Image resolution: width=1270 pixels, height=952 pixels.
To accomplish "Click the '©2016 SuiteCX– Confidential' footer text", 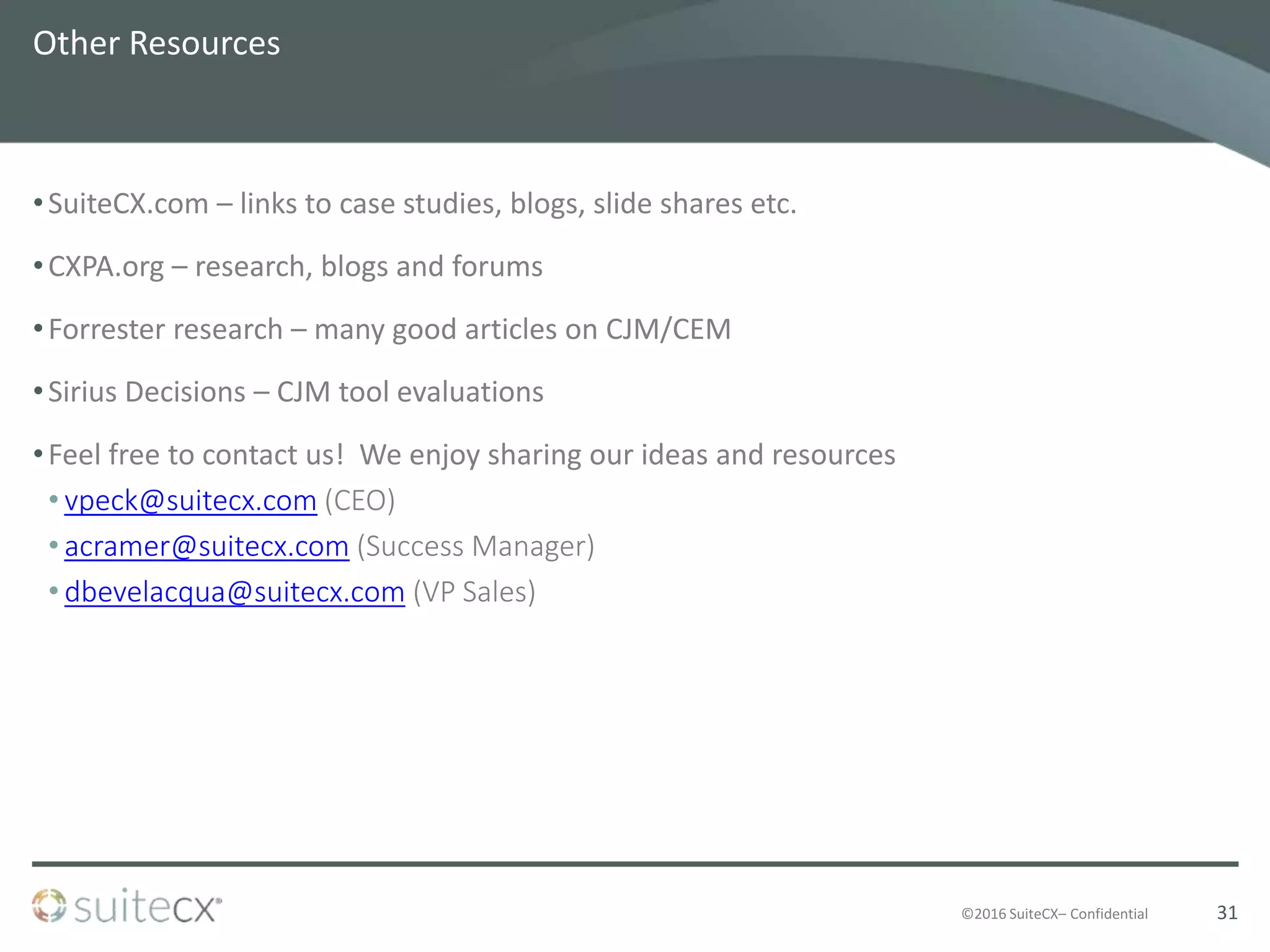I will (1054, 914).
